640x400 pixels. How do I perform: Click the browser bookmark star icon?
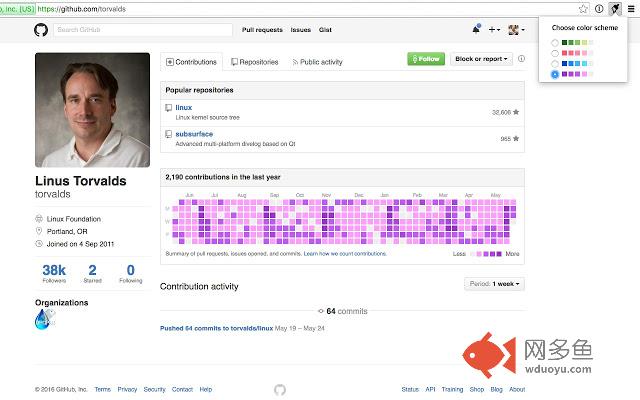[x=583, y=9]
